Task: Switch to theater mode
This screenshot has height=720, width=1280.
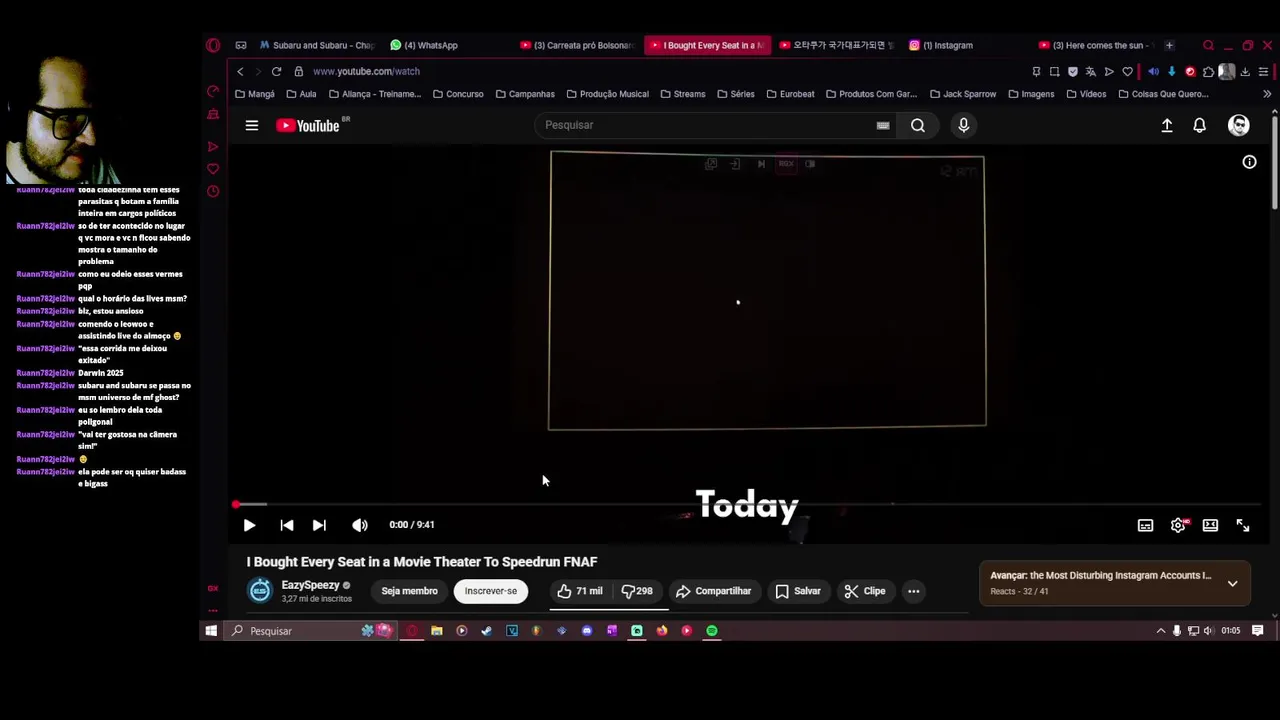Action: coord(1210,525)
